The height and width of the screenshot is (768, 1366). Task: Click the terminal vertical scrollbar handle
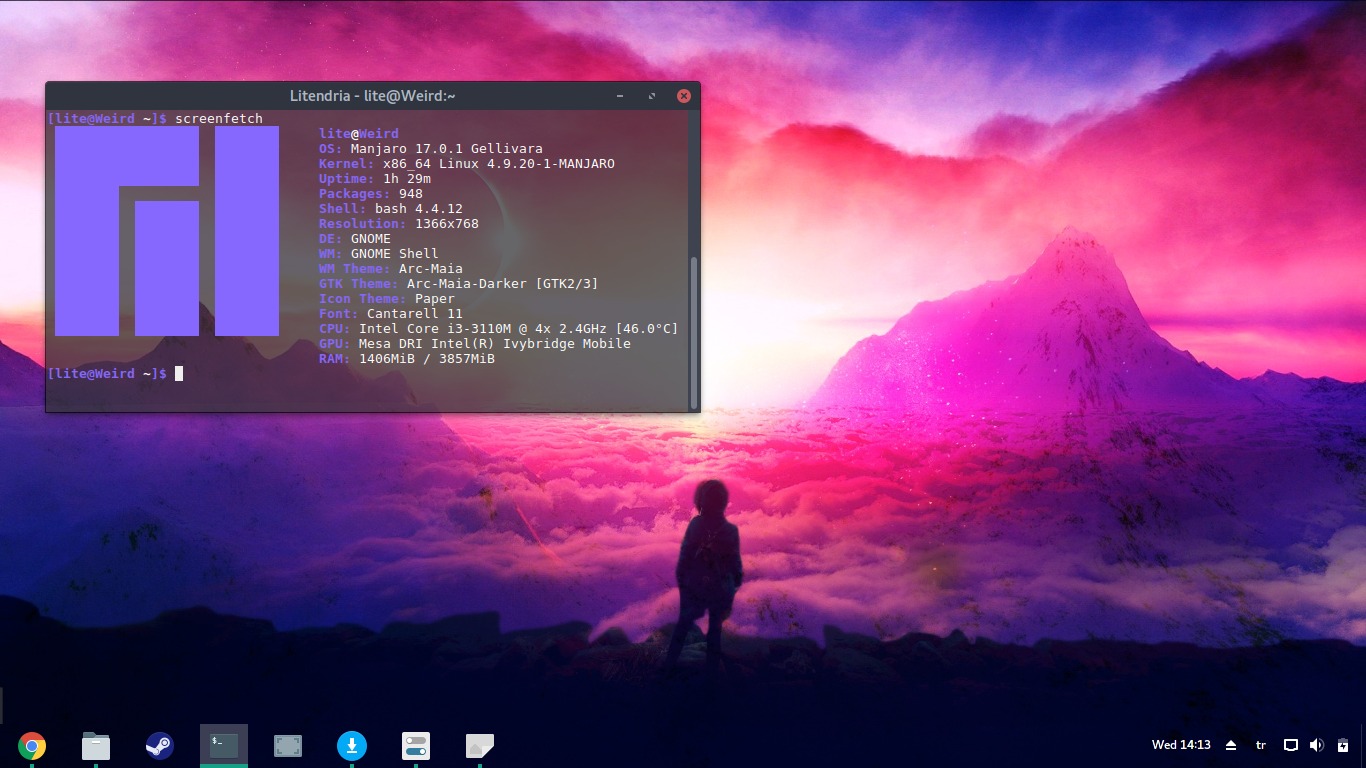pyautogui.click(x=694, y=332)
